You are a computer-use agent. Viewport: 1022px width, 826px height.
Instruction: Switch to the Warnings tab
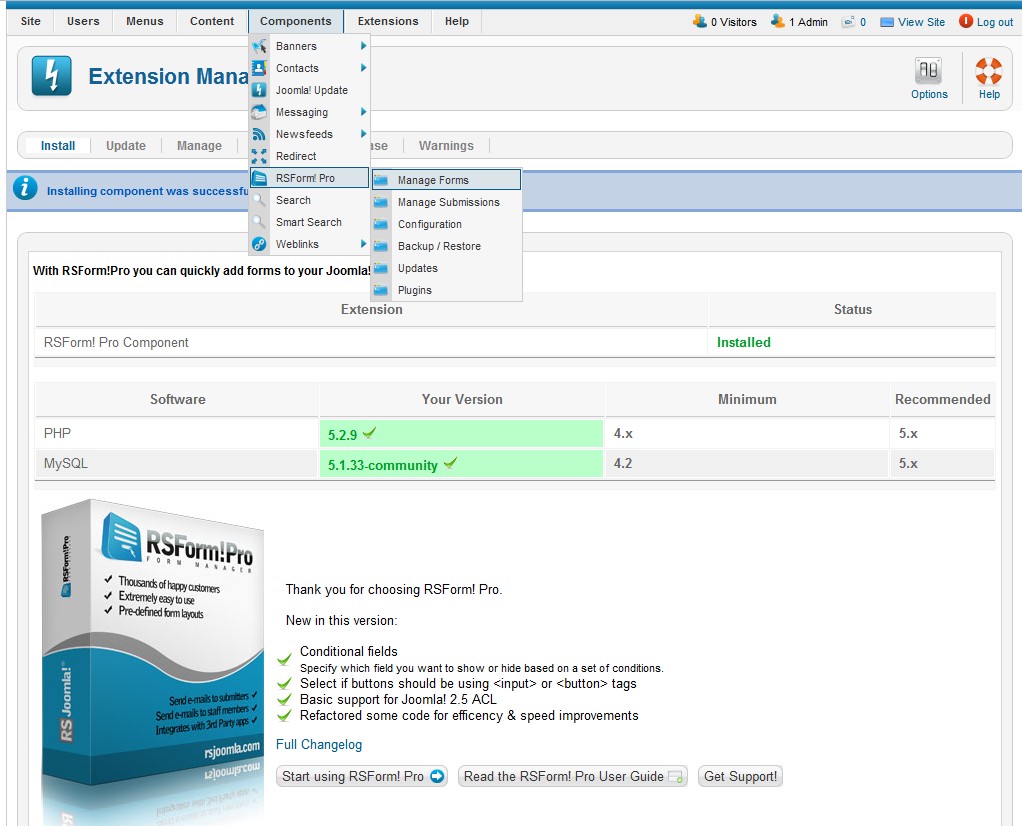446,145
